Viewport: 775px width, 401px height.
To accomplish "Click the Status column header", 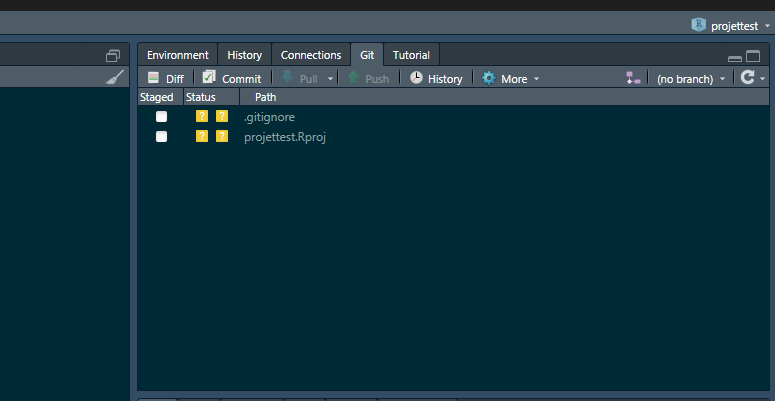I will (201, 97).
